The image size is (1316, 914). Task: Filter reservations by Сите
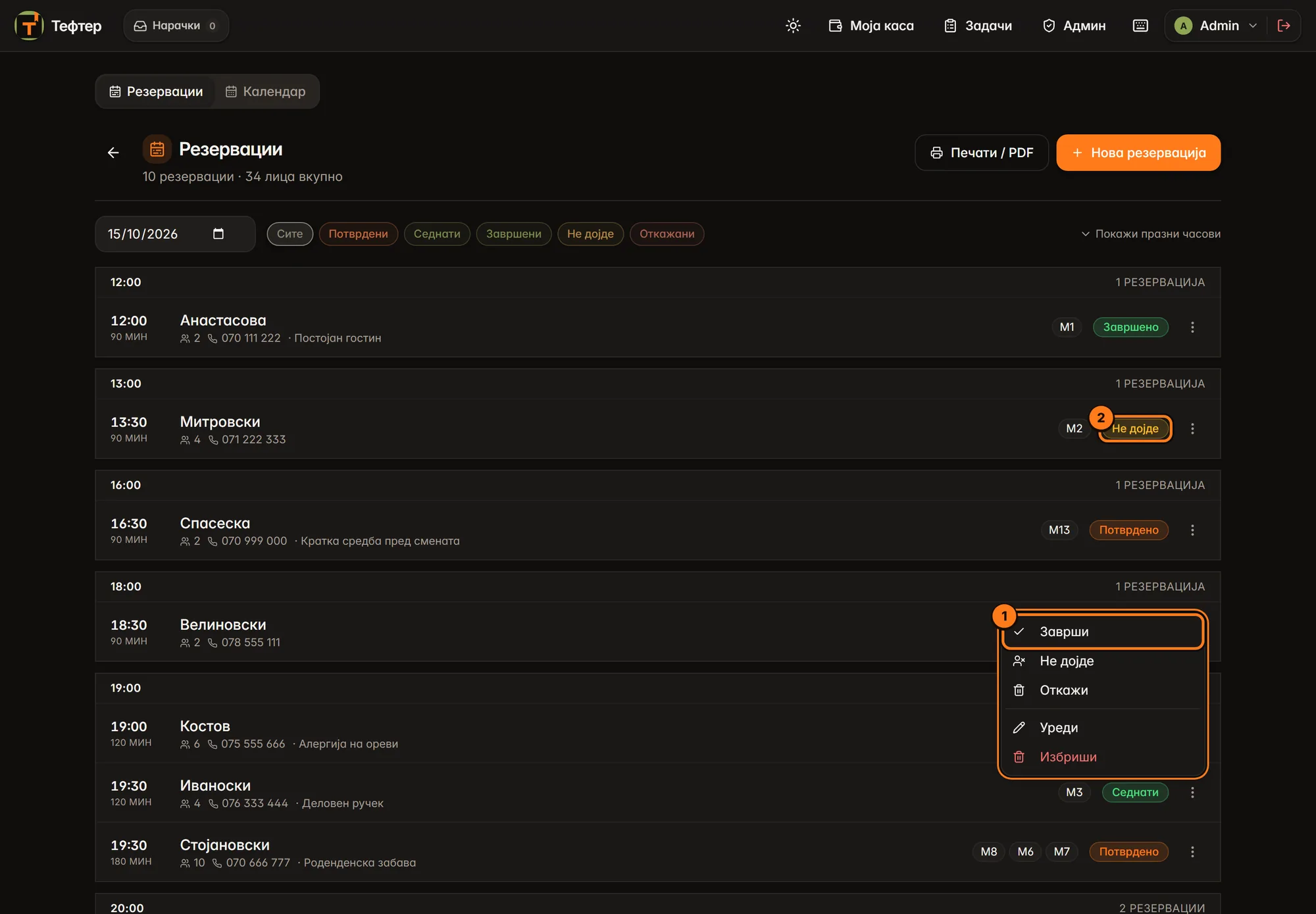click(x=290, y=234)
